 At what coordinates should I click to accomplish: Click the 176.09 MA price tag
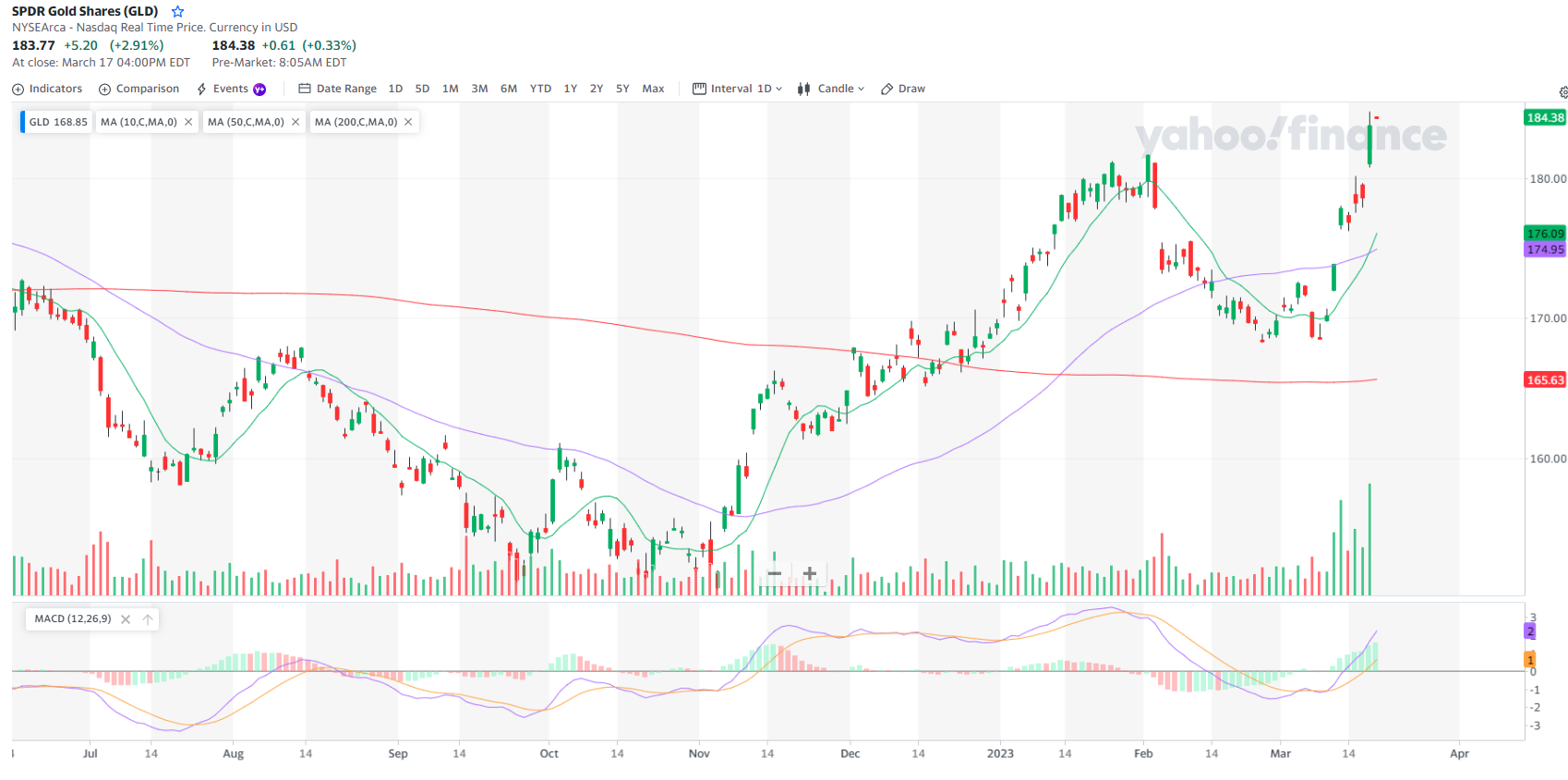click(1545, 234)
